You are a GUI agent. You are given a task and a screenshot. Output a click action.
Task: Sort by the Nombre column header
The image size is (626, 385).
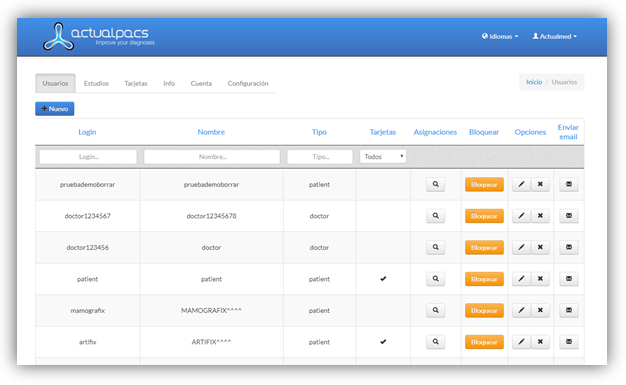point(211,132)
